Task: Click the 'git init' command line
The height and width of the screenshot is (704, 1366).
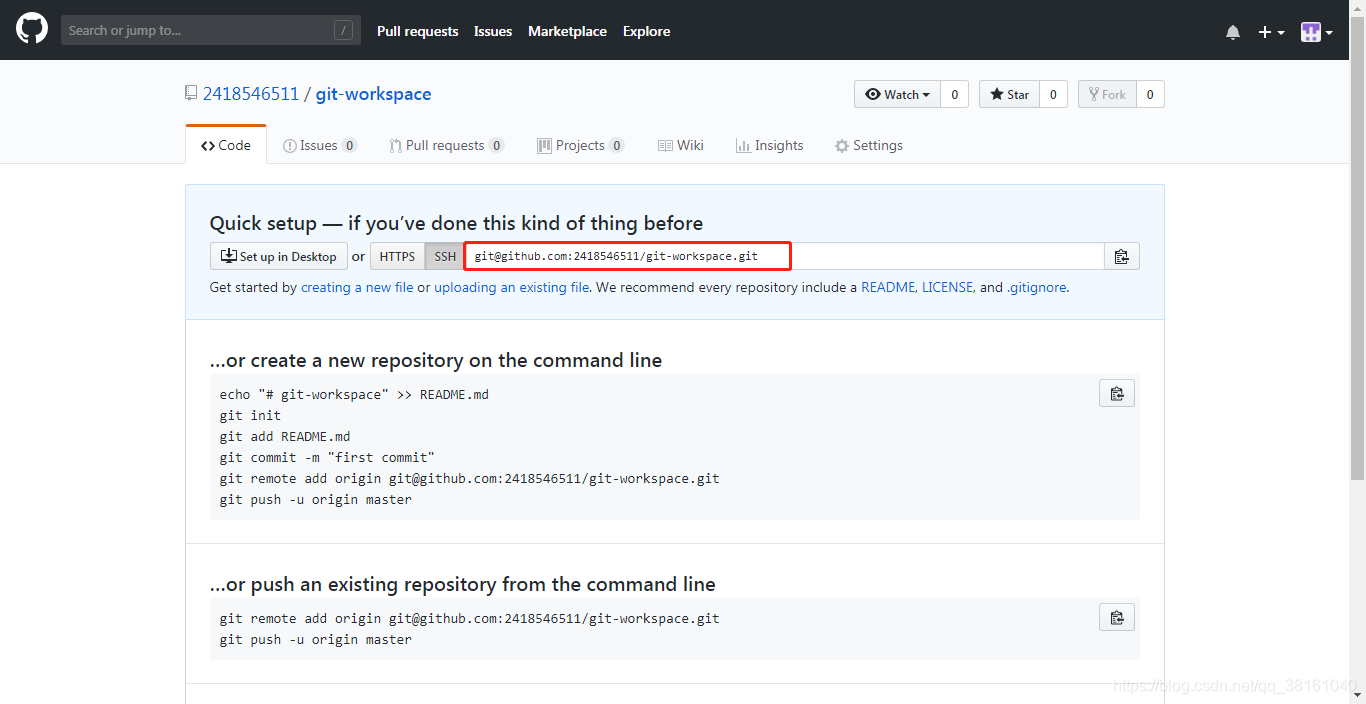Action: (x=250, y=415)
